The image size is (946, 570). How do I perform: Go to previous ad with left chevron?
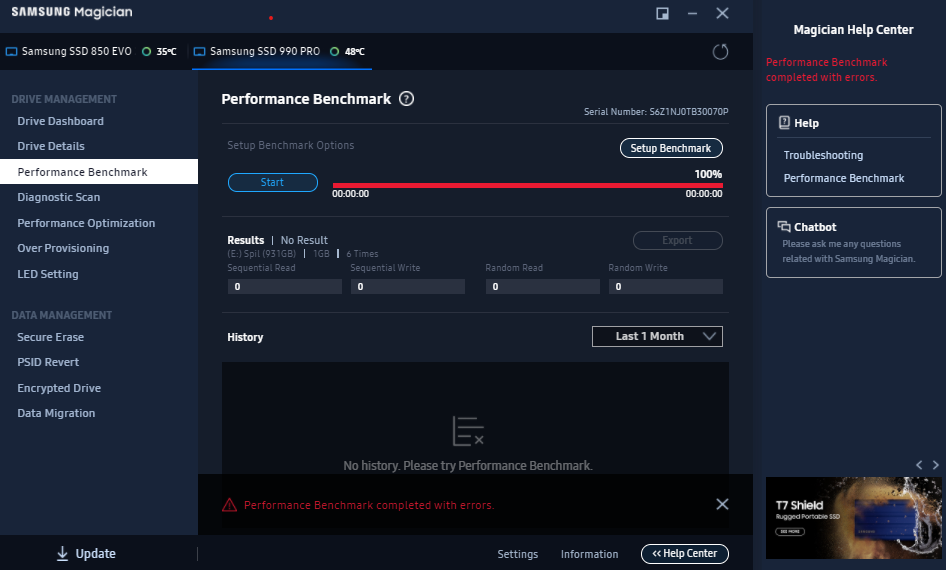coord(919,464)
